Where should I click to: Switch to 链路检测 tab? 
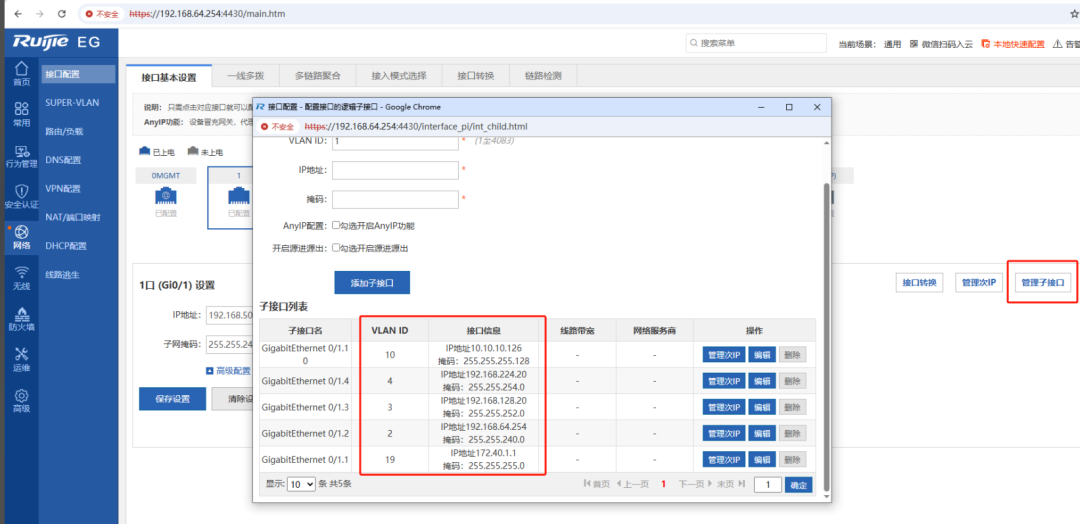(x=543, y=76)
